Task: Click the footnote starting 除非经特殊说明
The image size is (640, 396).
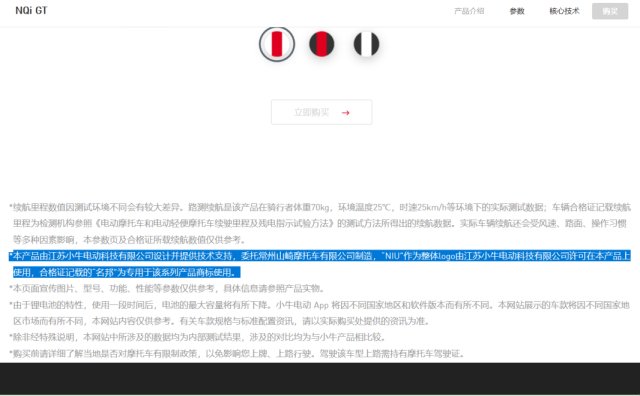Action: tap(197, 337)
